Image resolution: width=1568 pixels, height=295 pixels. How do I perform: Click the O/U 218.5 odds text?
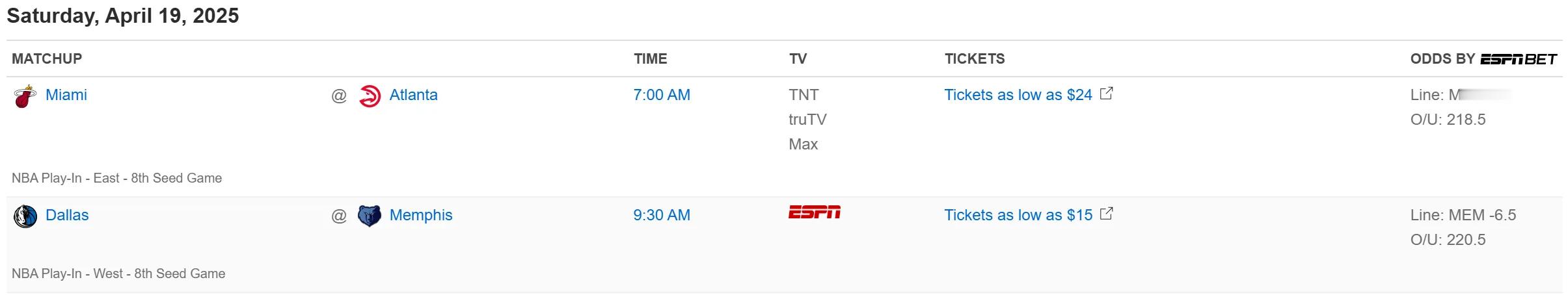1448,120
